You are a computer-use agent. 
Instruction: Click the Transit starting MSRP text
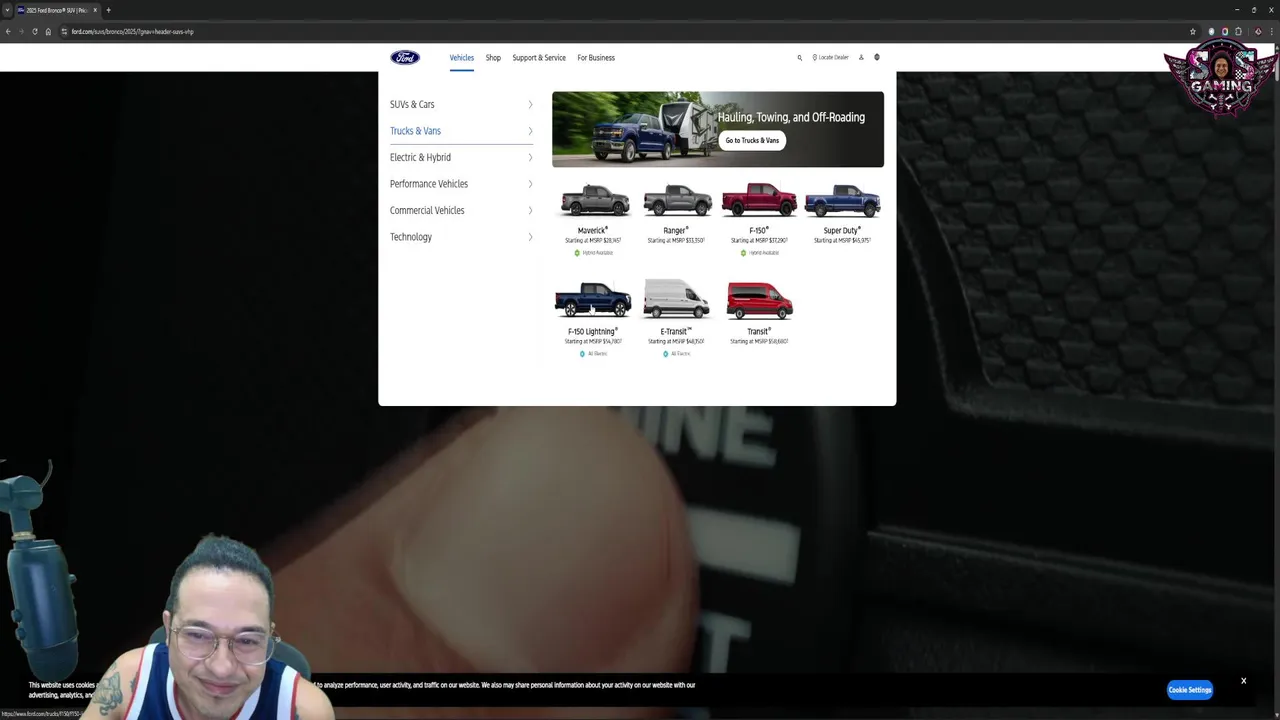759,342
